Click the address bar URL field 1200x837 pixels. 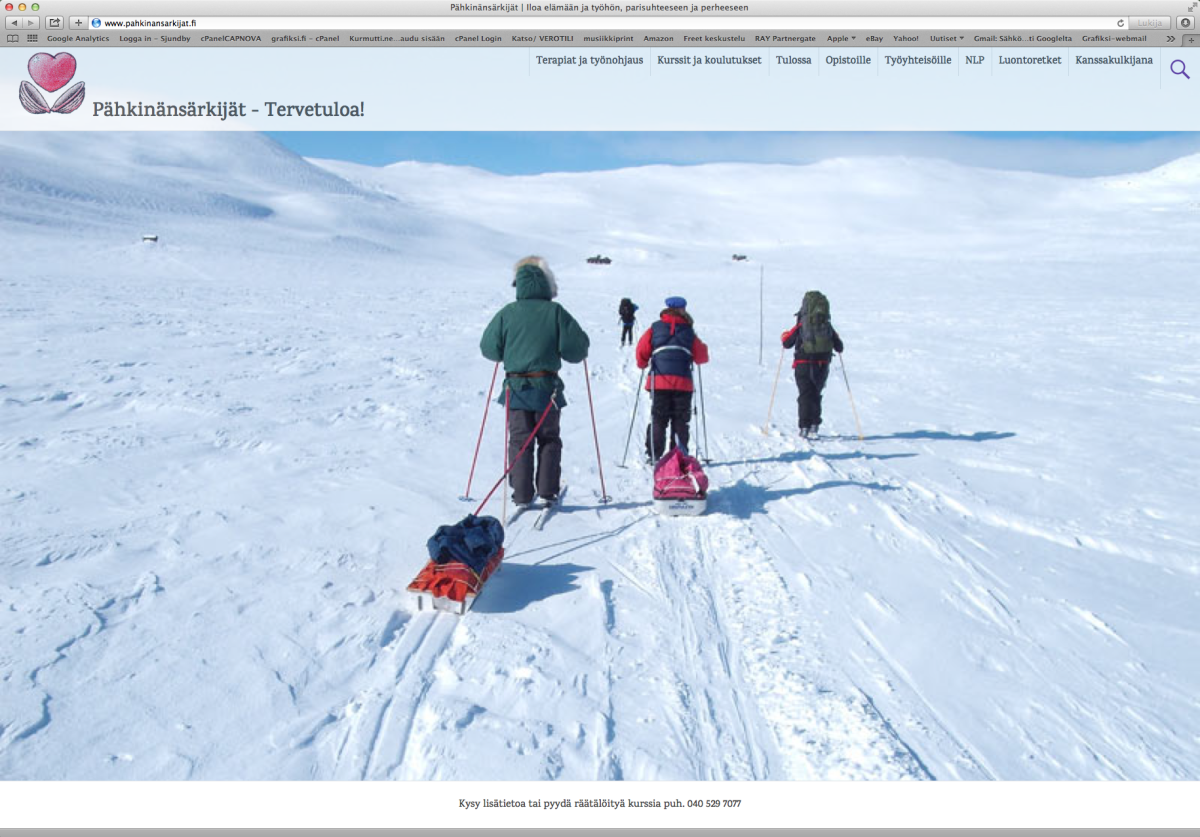click(600, 22)
